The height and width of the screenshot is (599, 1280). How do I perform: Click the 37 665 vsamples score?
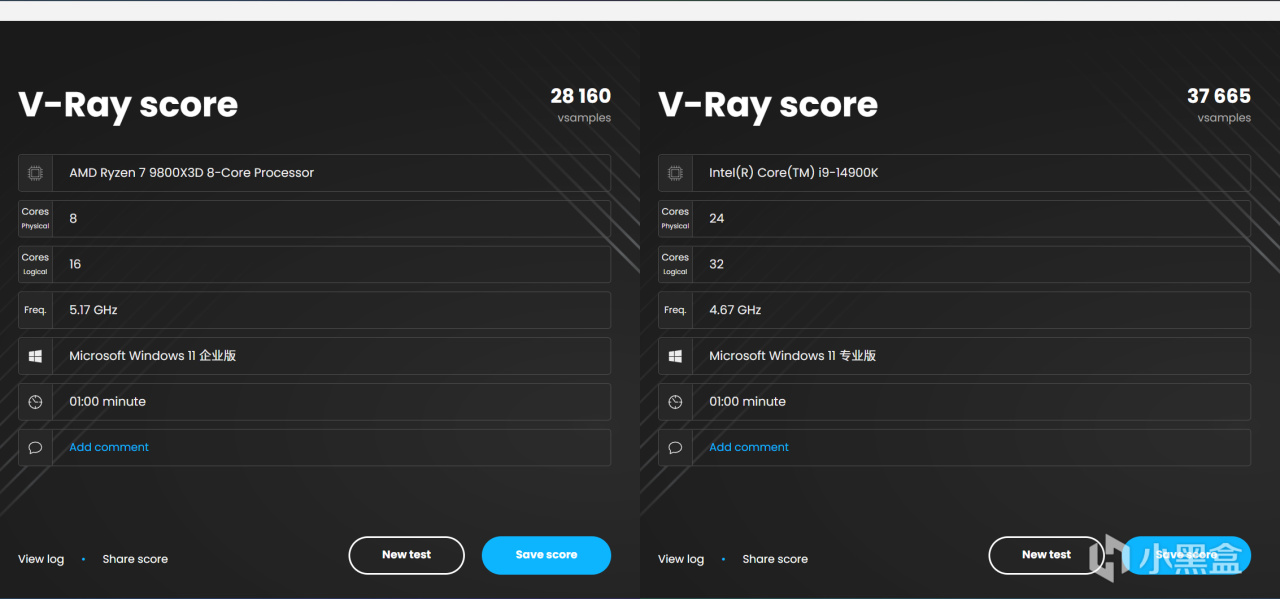point(1219,104)
